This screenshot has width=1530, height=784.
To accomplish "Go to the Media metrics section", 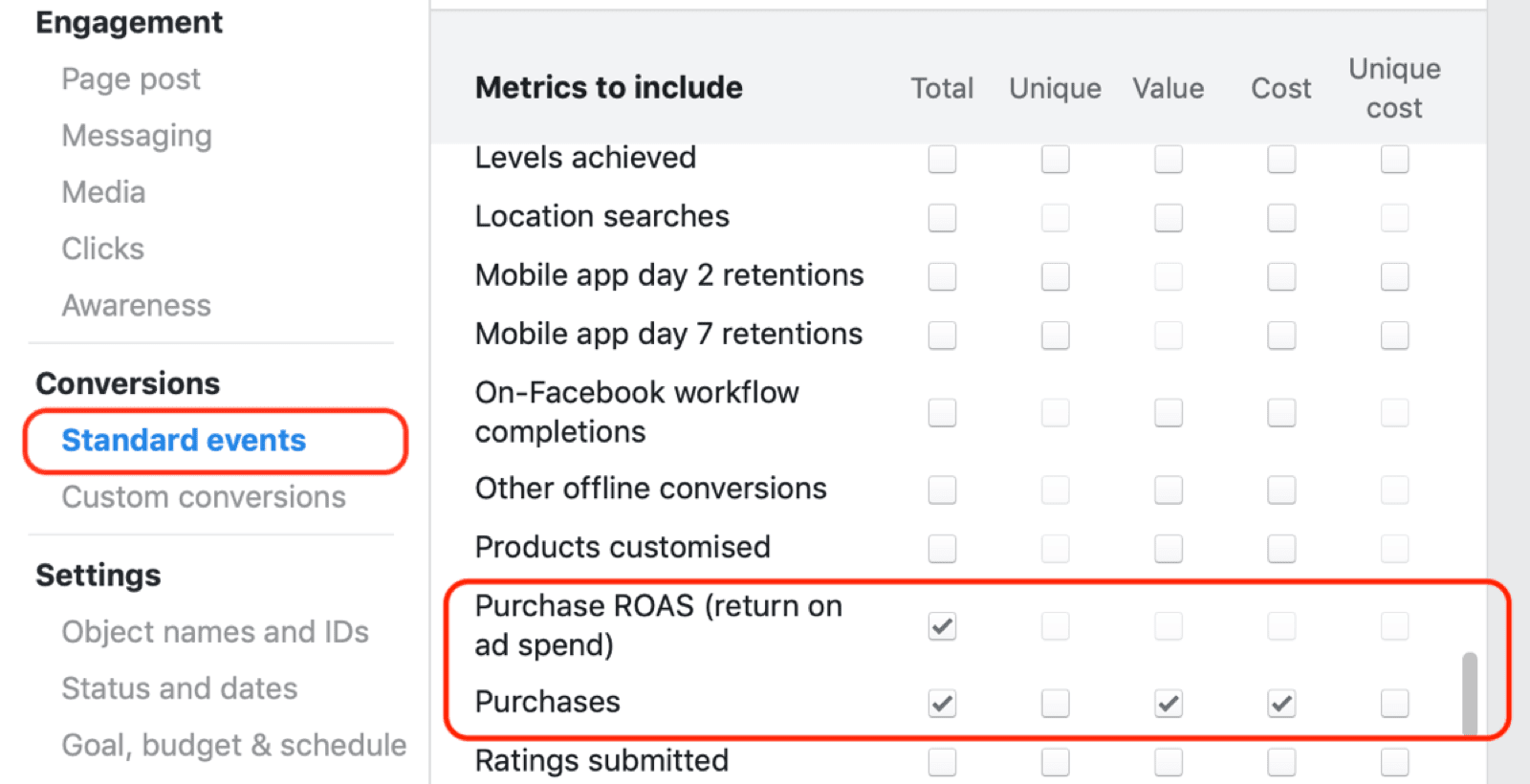I will click(103, 192).
